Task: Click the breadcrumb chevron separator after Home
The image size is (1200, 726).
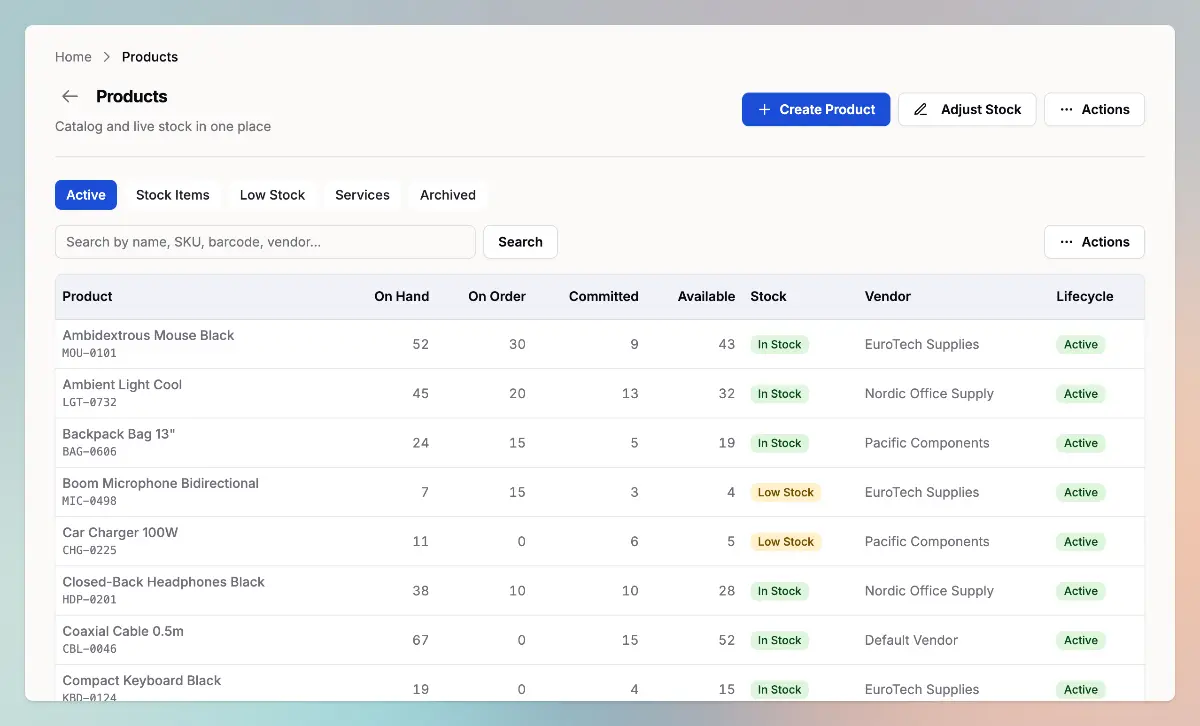Action: (107, 57)
